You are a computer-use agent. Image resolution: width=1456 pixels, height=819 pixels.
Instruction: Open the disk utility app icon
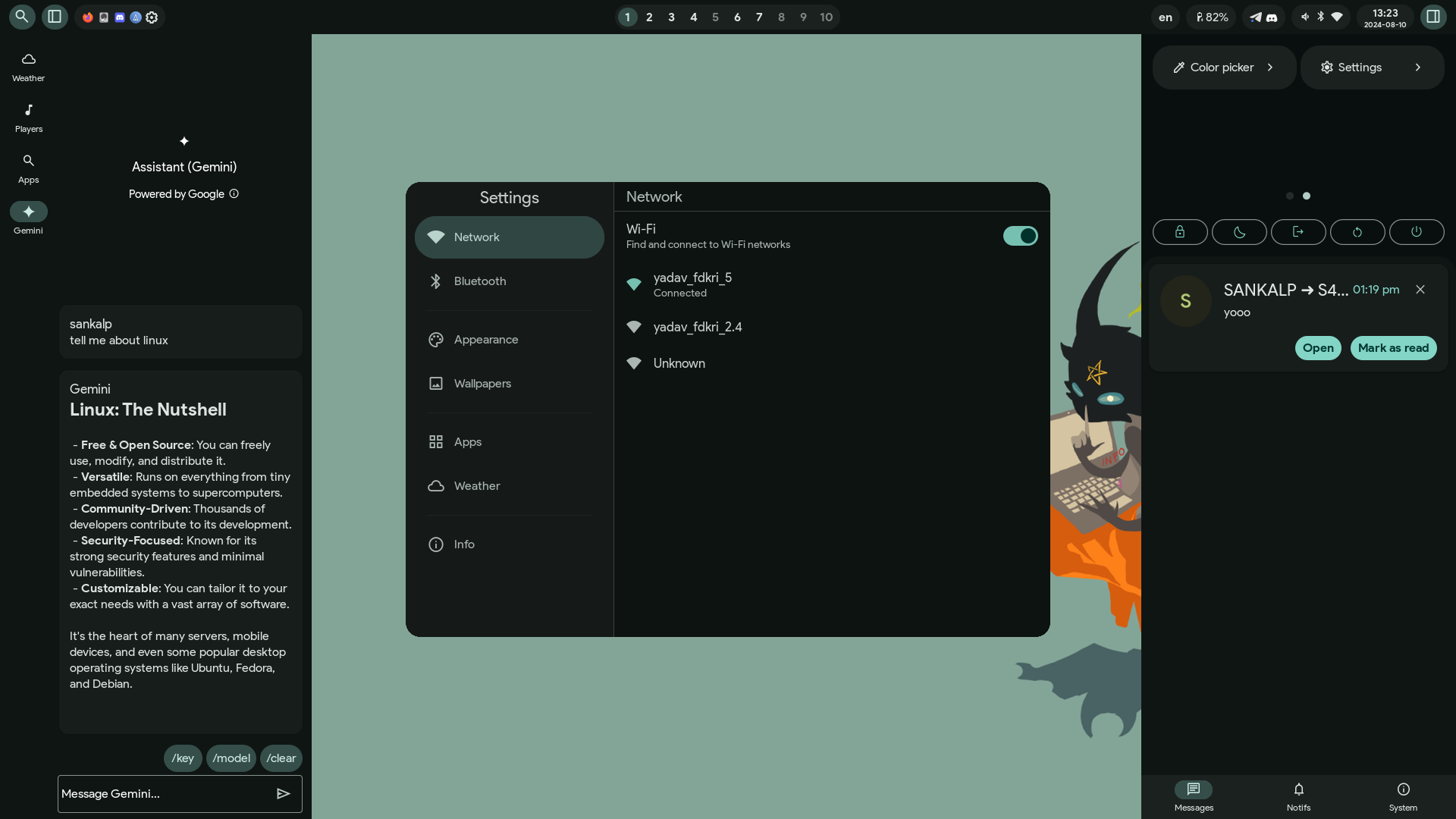click(x=104, y=17)
